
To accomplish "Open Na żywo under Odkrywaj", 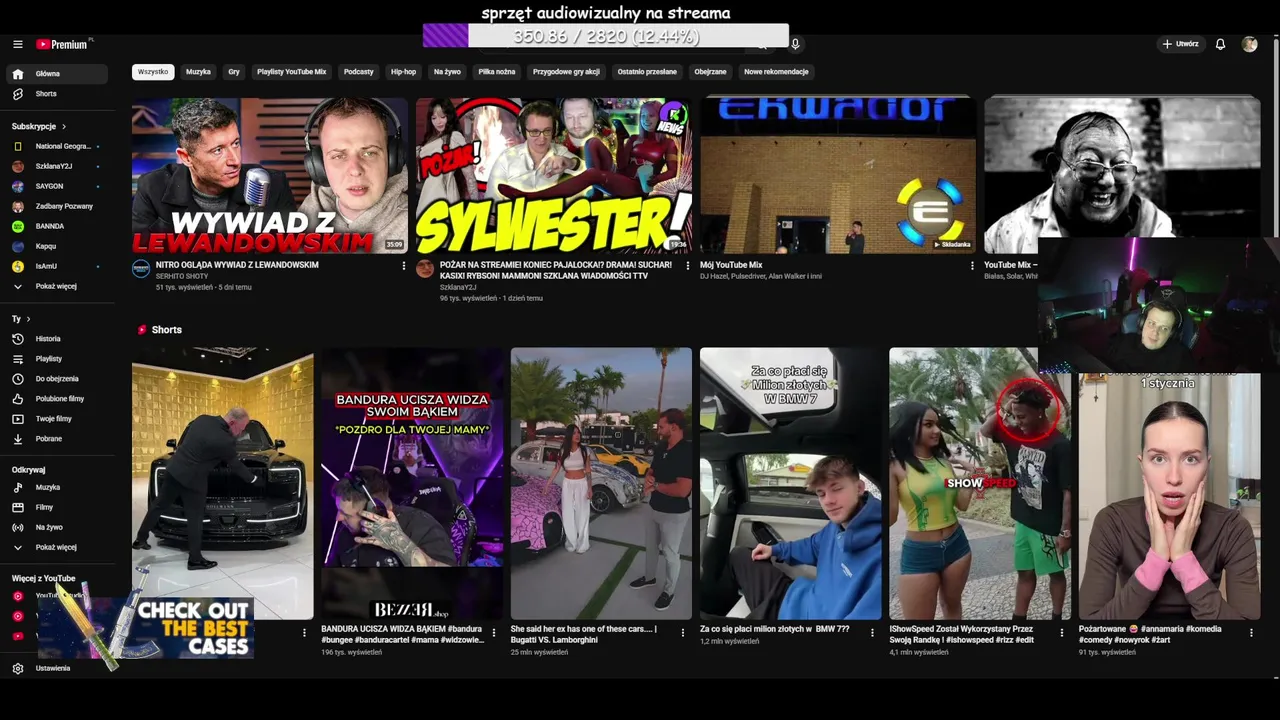I will click(56, 528).
